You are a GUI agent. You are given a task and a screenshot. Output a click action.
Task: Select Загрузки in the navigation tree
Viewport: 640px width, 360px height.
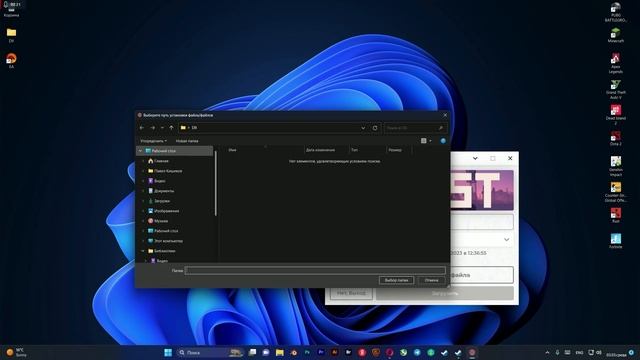tap(162, 201)
